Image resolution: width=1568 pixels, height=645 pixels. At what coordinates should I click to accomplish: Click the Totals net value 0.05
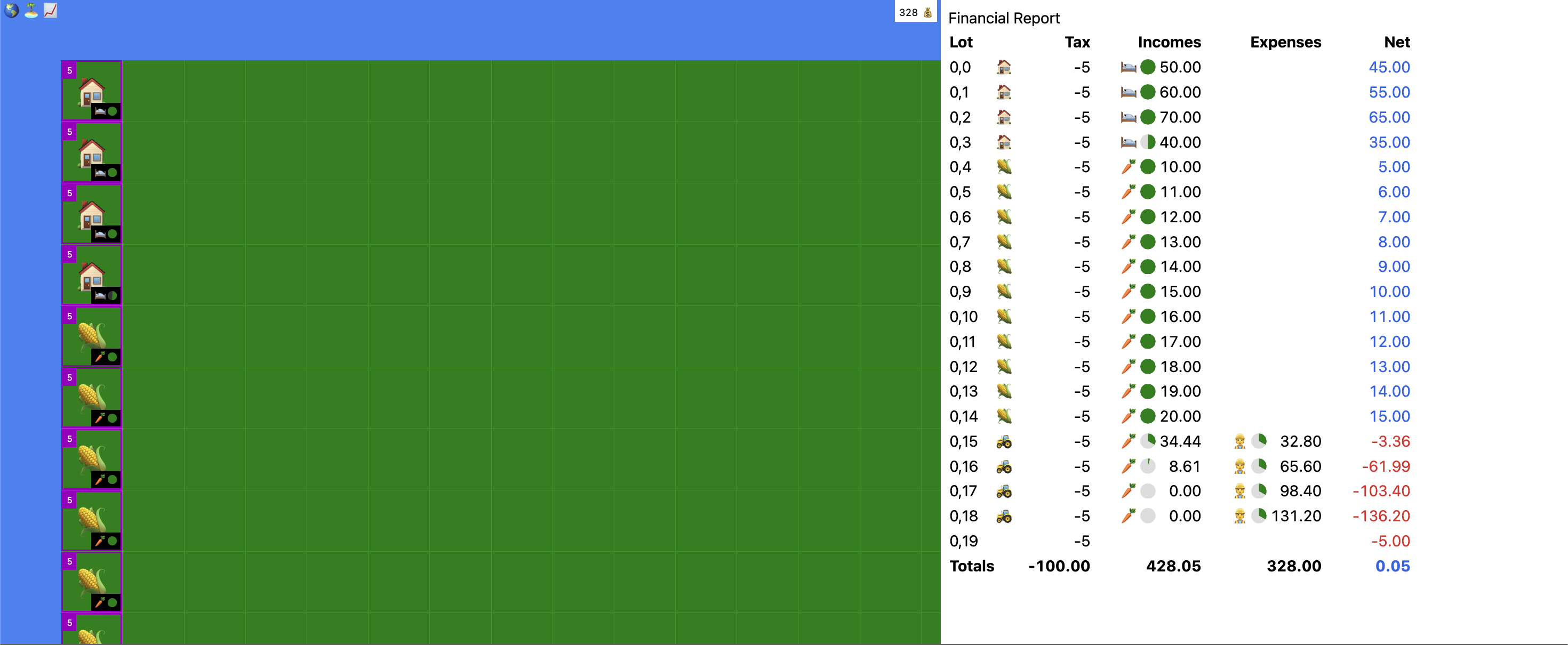pyautogui.click(x=1392, y=567)
